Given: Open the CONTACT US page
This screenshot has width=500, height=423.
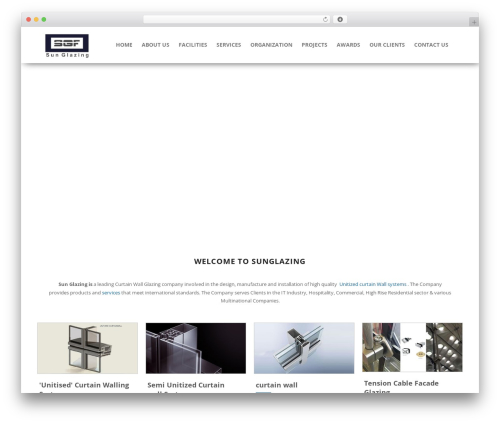Looking at the screenshot, I should click(431, 45).
